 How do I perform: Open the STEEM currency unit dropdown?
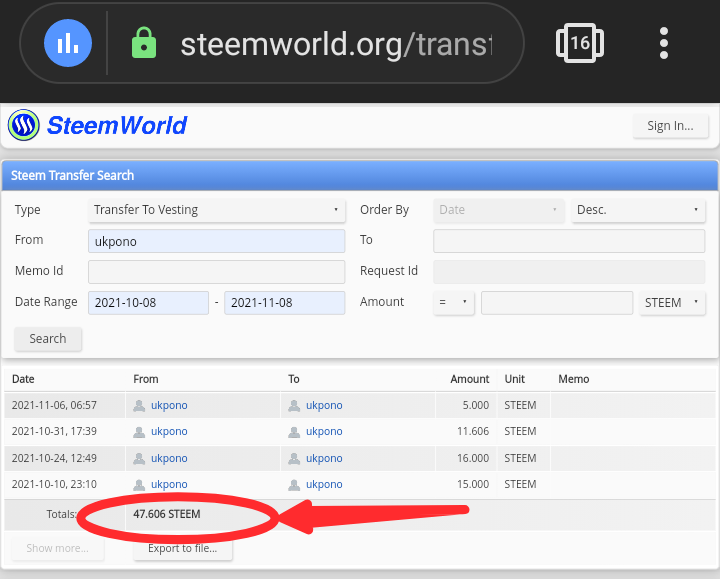click(672, 303)
